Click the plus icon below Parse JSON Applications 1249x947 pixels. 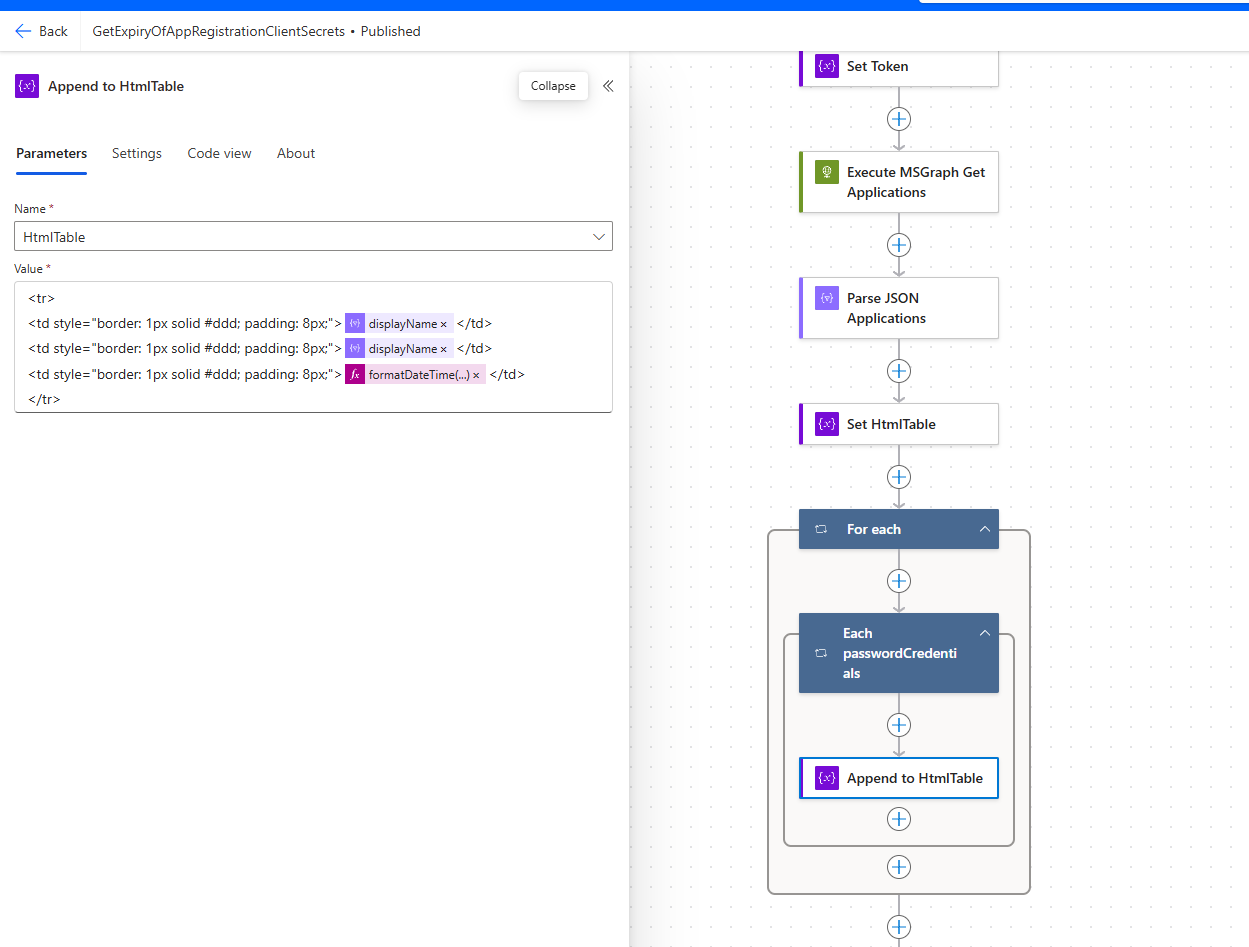click(x=899, y=371)
